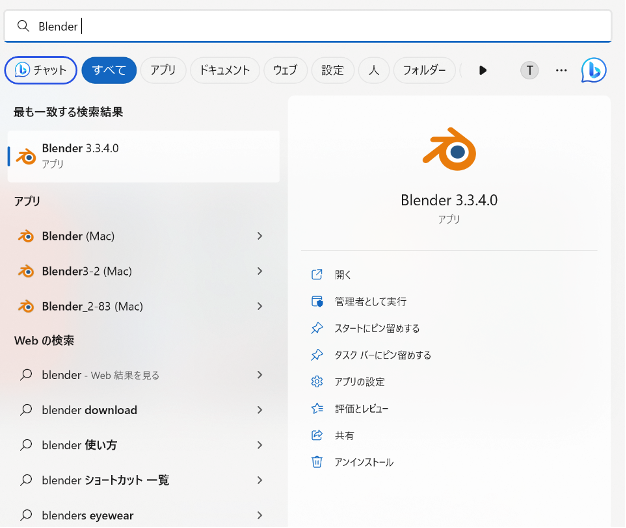Image resolution: width=626 pixels, height=528 pixels.
Task: Click the Blender 3.3.4.0 title in the preview pane
Action: pyautogui.click(x=449, y=200)
